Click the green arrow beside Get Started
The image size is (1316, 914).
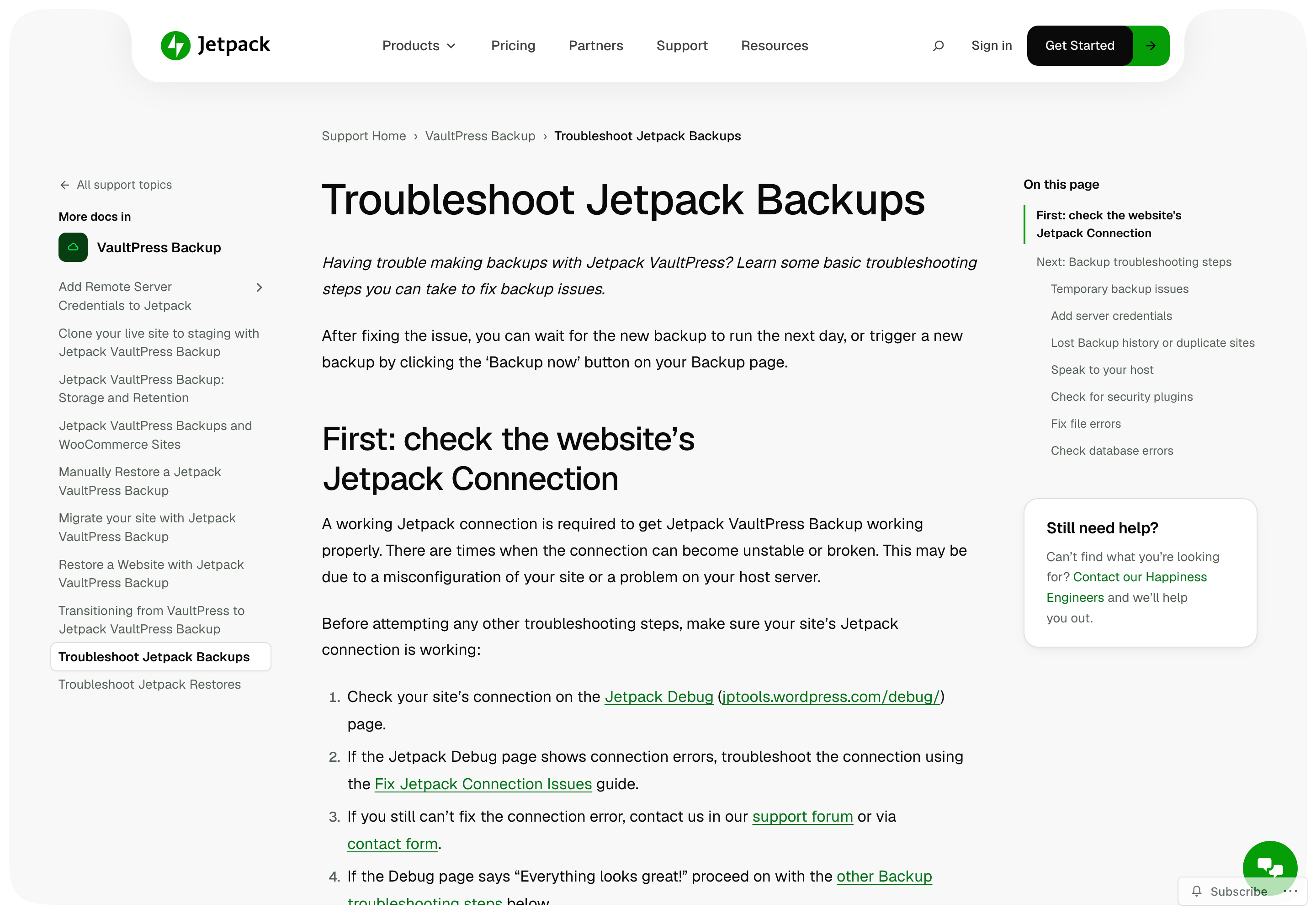(1151, 45)
